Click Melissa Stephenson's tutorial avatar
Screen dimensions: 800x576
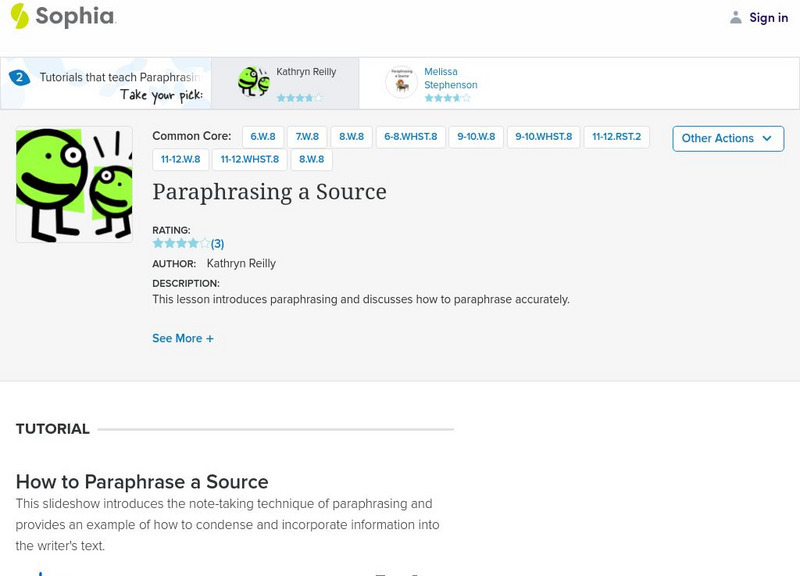[402, 83]
